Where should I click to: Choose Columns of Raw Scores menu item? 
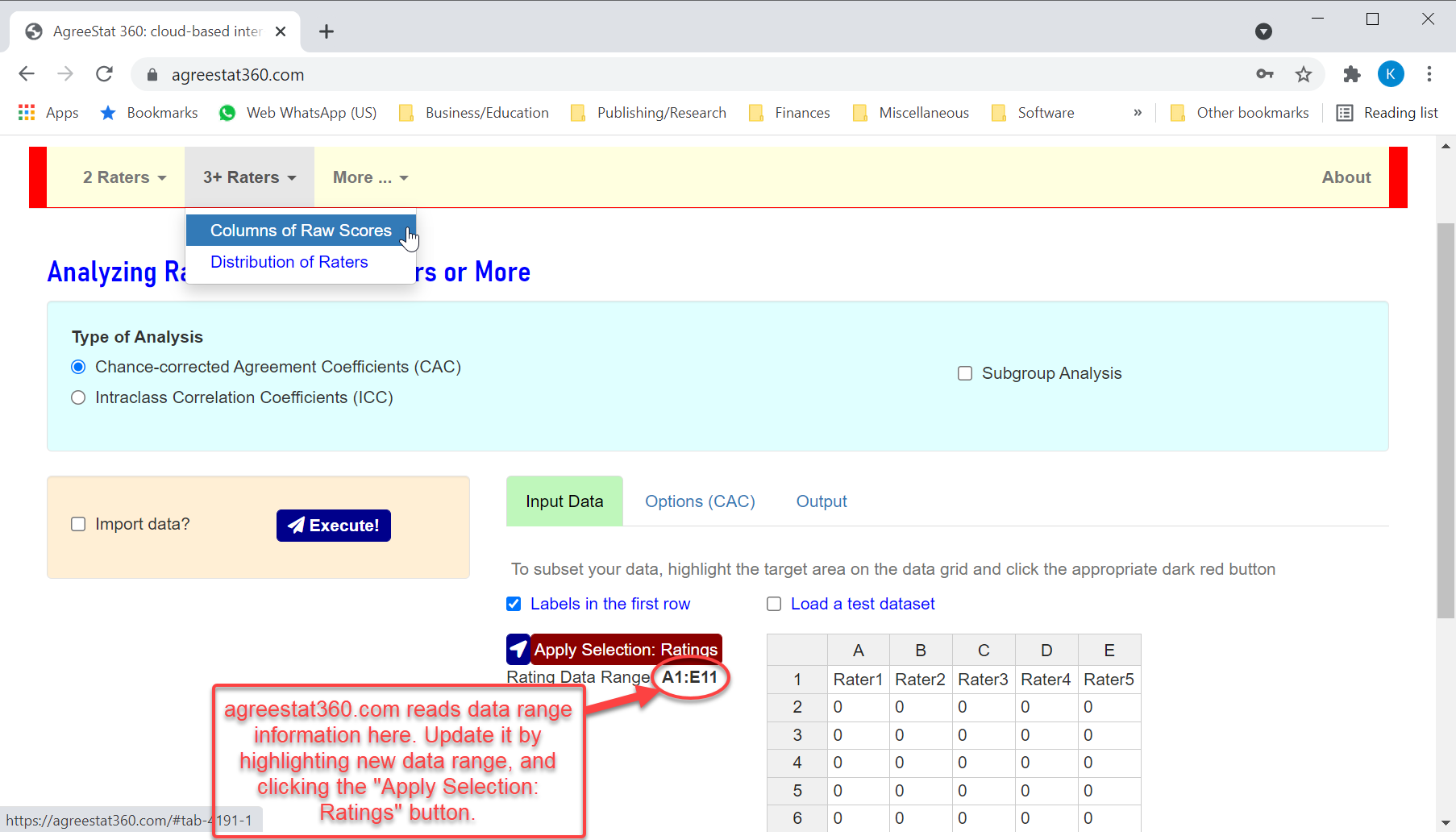(x=301, y=231)
